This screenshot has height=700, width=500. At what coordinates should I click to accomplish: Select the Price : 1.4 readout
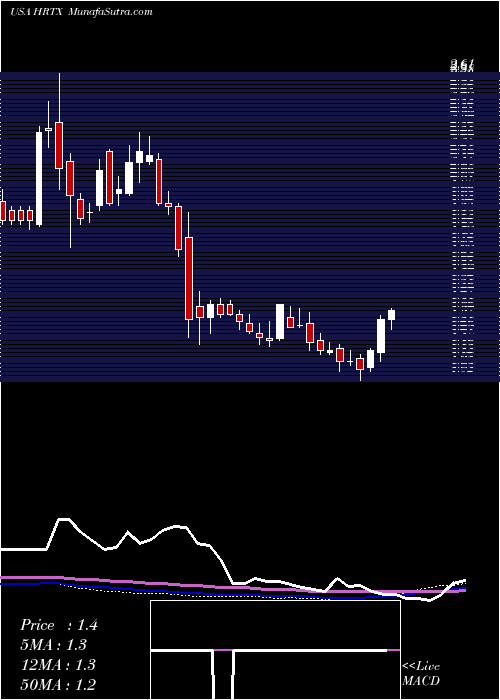click(x=58, y=625)
